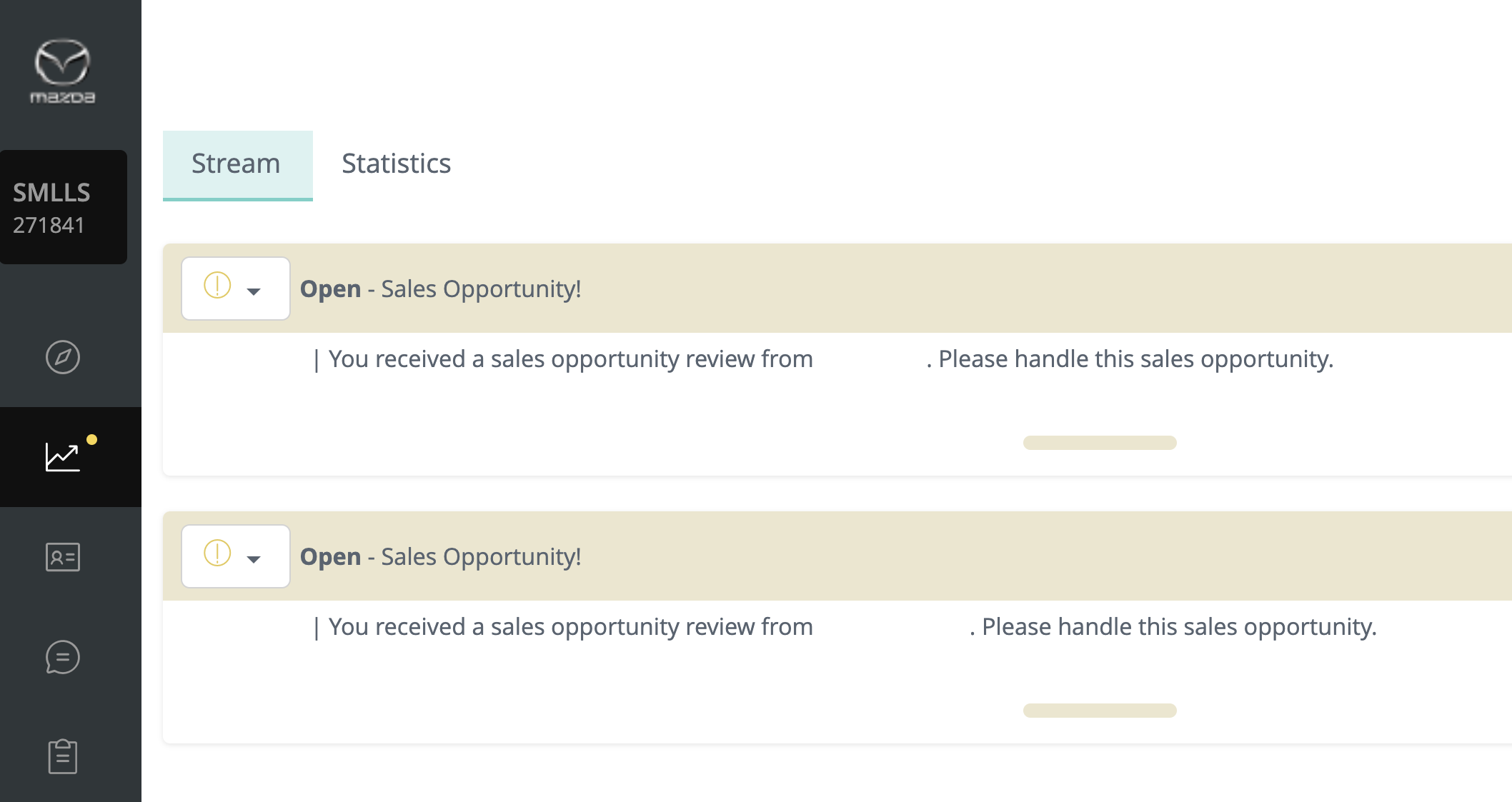Click the second Open - Sales Opportunity header
1512x802 pixels.
coord(440,556)
